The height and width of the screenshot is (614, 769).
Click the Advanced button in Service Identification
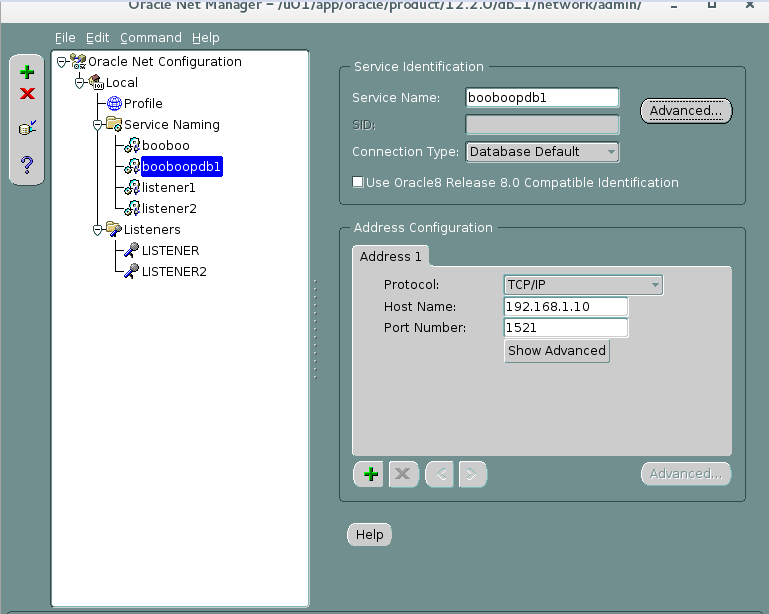point(686,111)
